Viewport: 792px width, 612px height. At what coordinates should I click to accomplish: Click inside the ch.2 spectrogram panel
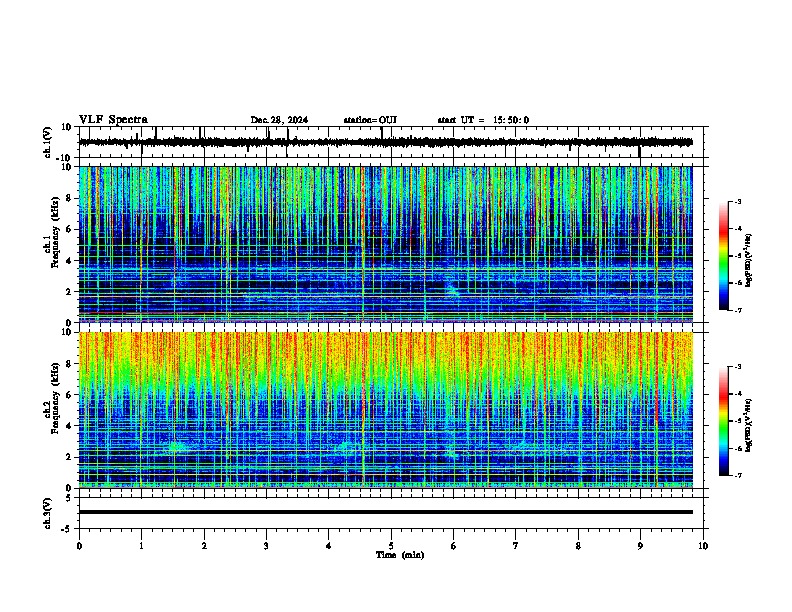pyautogui.click(x=385, y=410)
